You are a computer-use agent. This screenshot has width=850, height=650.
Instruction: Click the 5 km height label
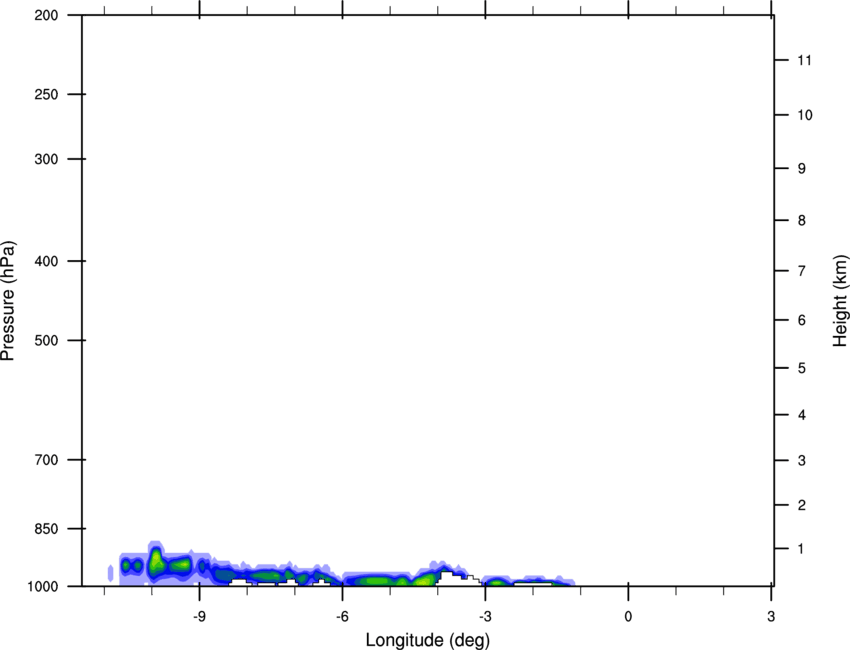[x=802, y=368]
